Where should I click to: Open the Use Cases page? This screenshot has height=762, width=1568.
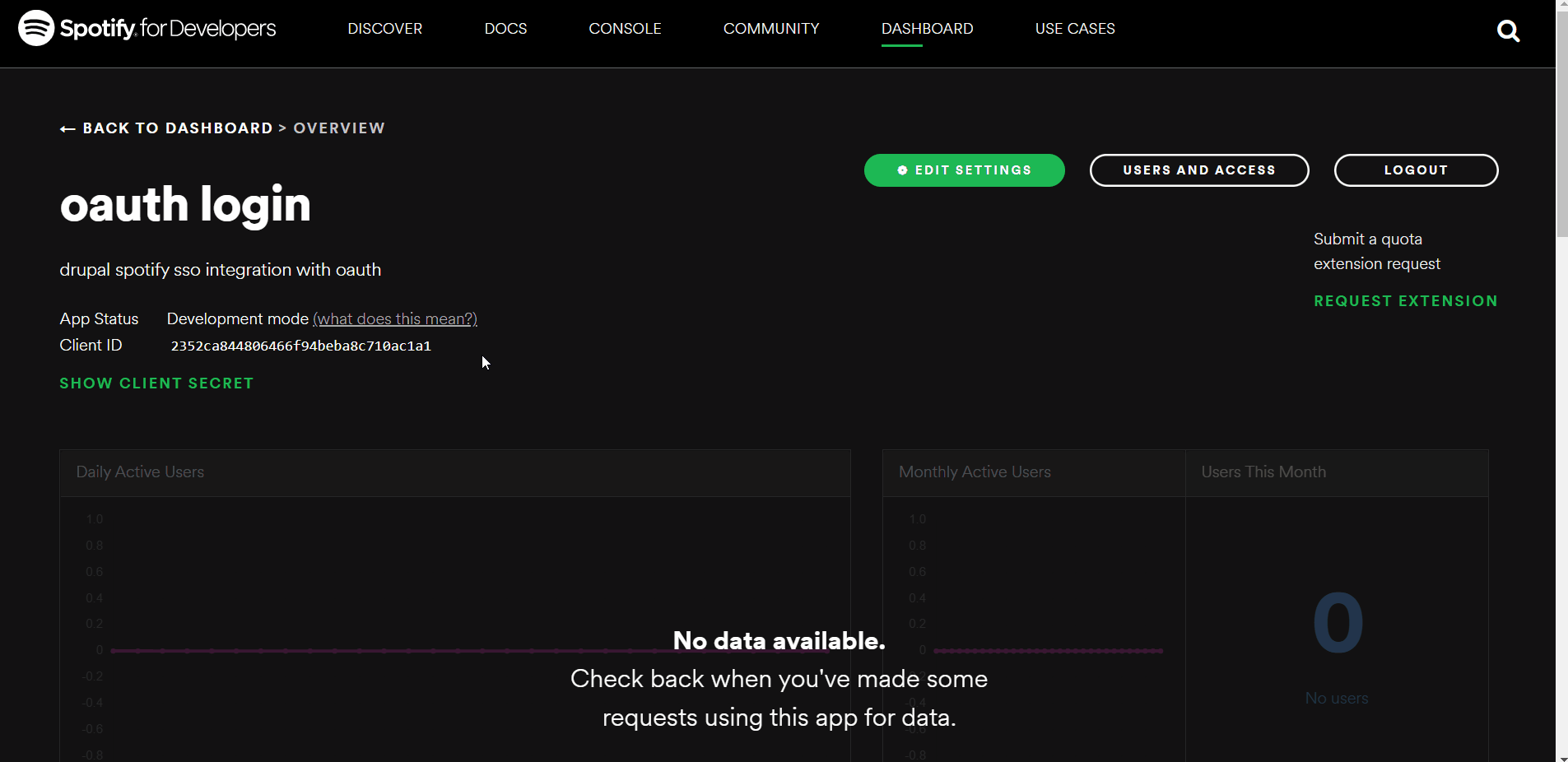(1075, 29)
